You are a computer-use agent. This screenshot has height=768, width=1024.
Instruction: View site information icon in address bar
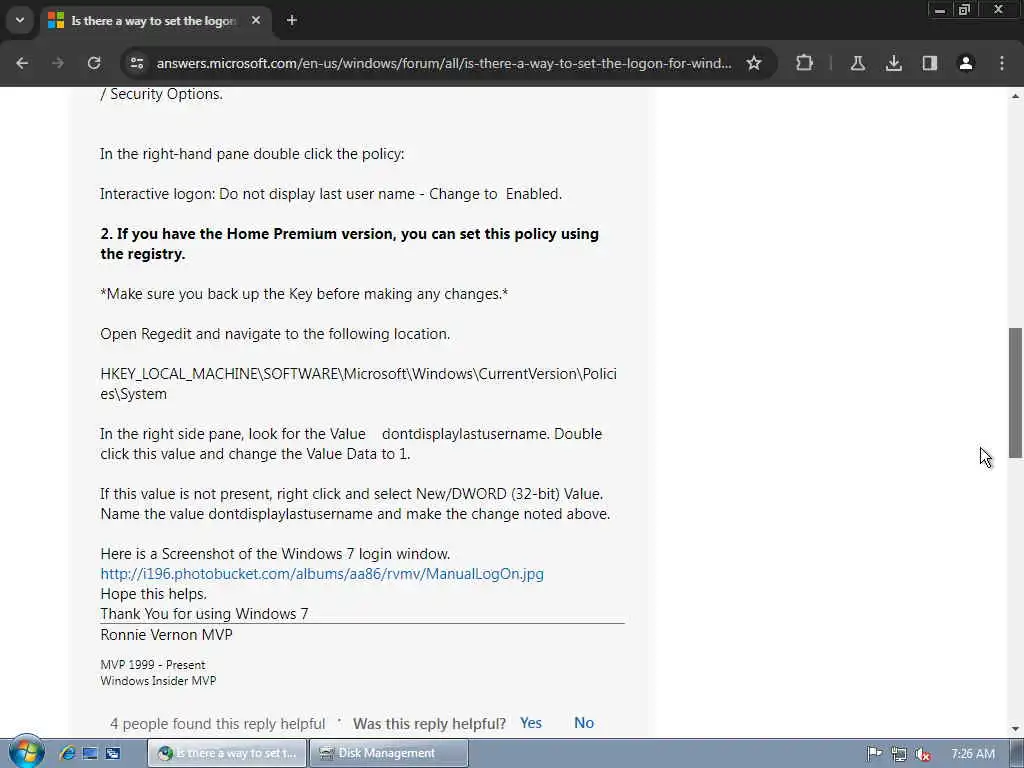(x=137, y=63)
